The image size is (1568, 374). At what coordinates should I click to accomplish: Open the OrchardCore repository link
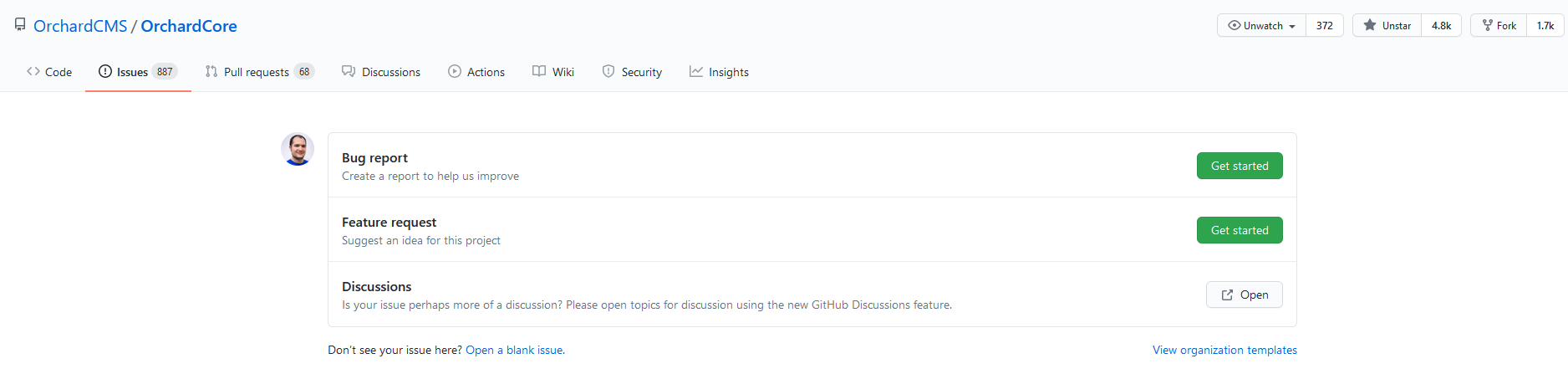click(189, 26)
